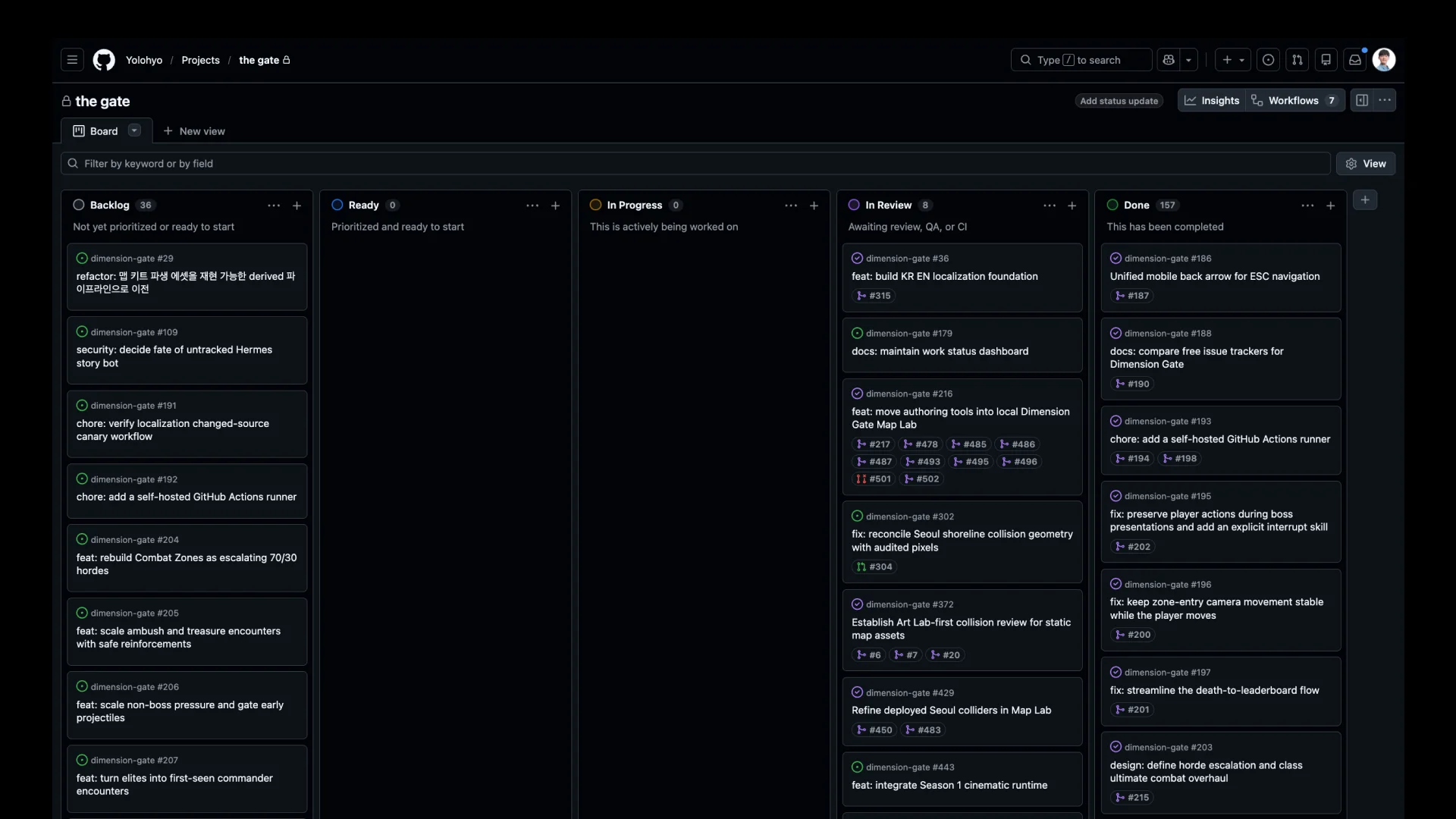The image size is (1456, 819).
Task: Open card feat: integrate Season 1 cinematic runtime
Action: click(962, 779)
